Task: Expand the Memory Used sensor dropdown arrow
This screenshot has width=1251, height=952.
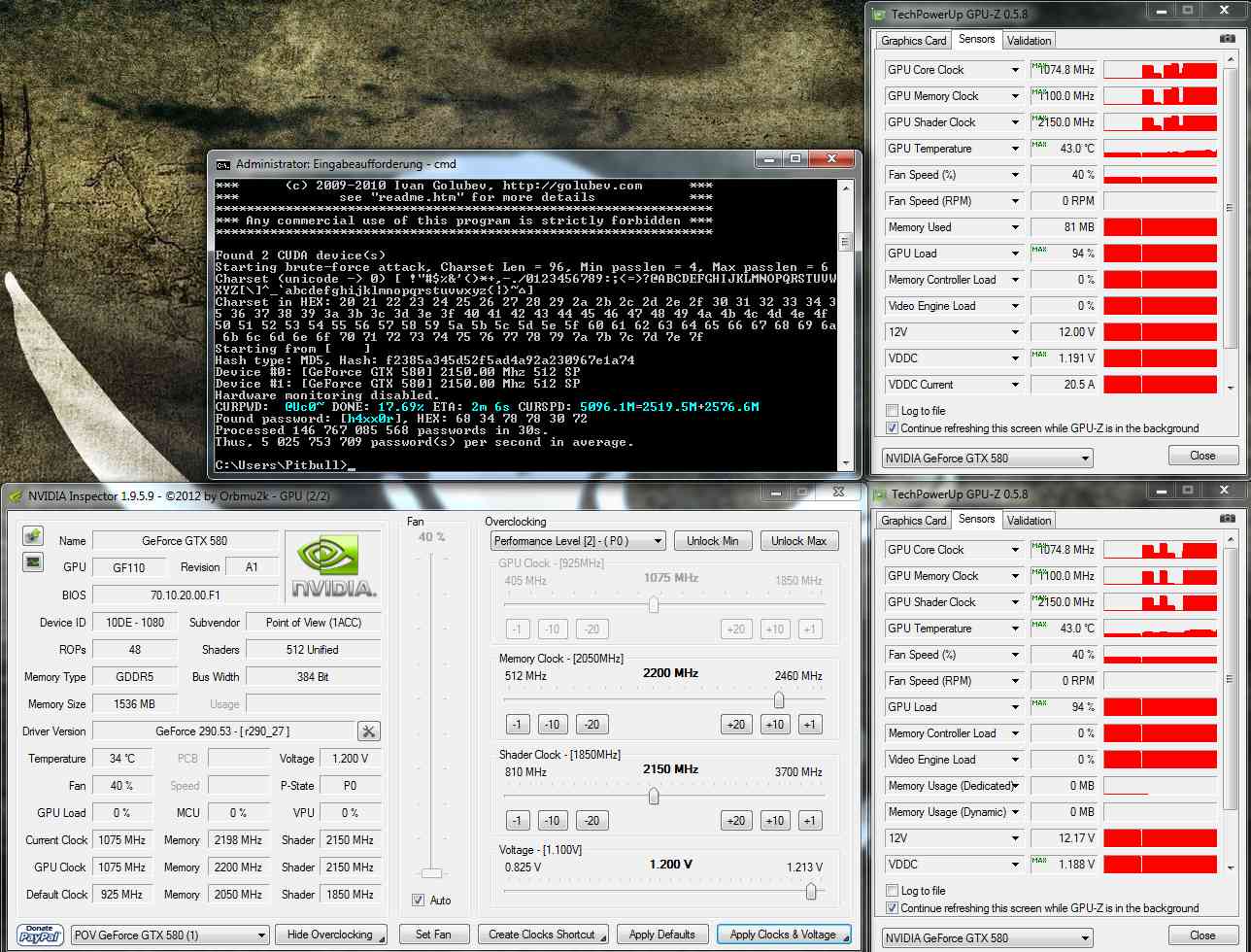Action: [1016, 227]
